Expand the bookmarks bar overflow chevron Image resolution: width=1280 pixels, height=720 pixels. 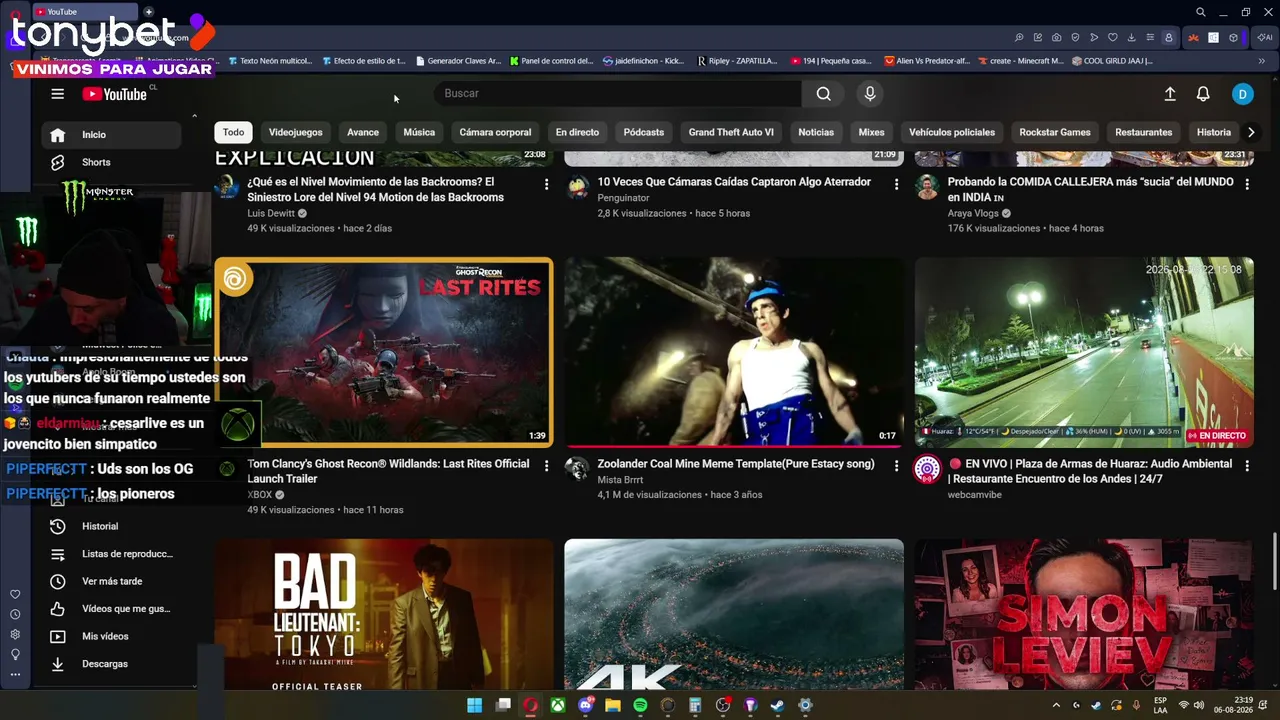[x=1261, y=61]
